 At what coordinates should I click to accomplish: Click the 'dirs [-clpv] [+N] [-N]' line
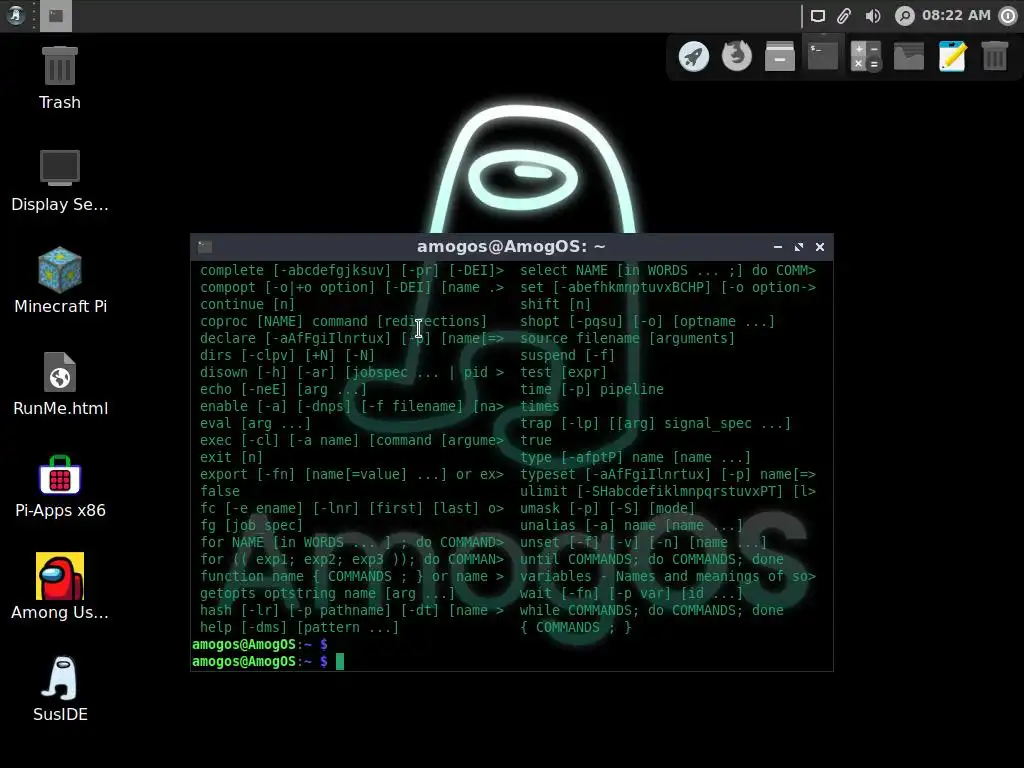coord(287,355)
